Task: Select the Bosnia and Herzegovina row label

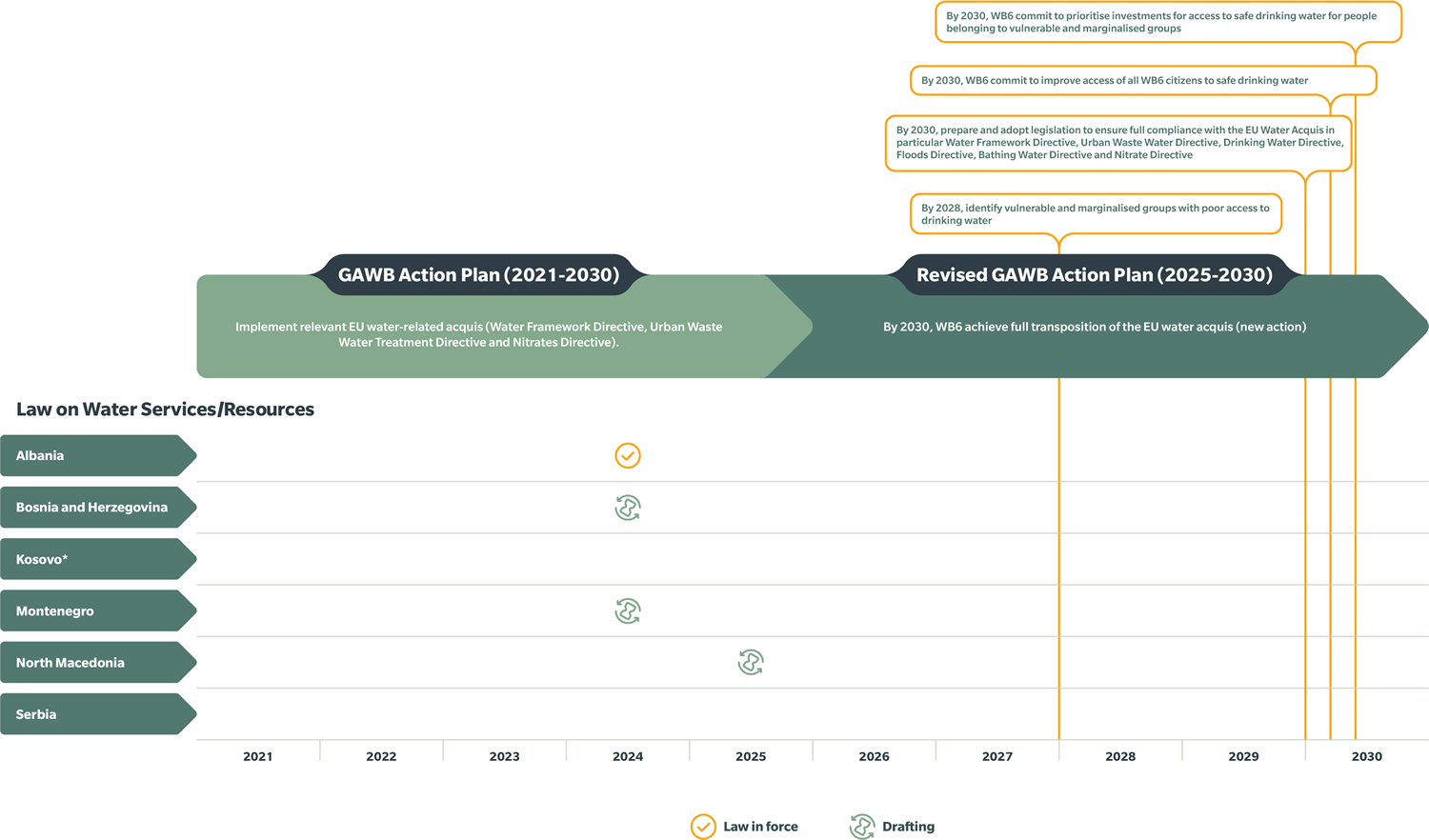Action: [98, 508]
